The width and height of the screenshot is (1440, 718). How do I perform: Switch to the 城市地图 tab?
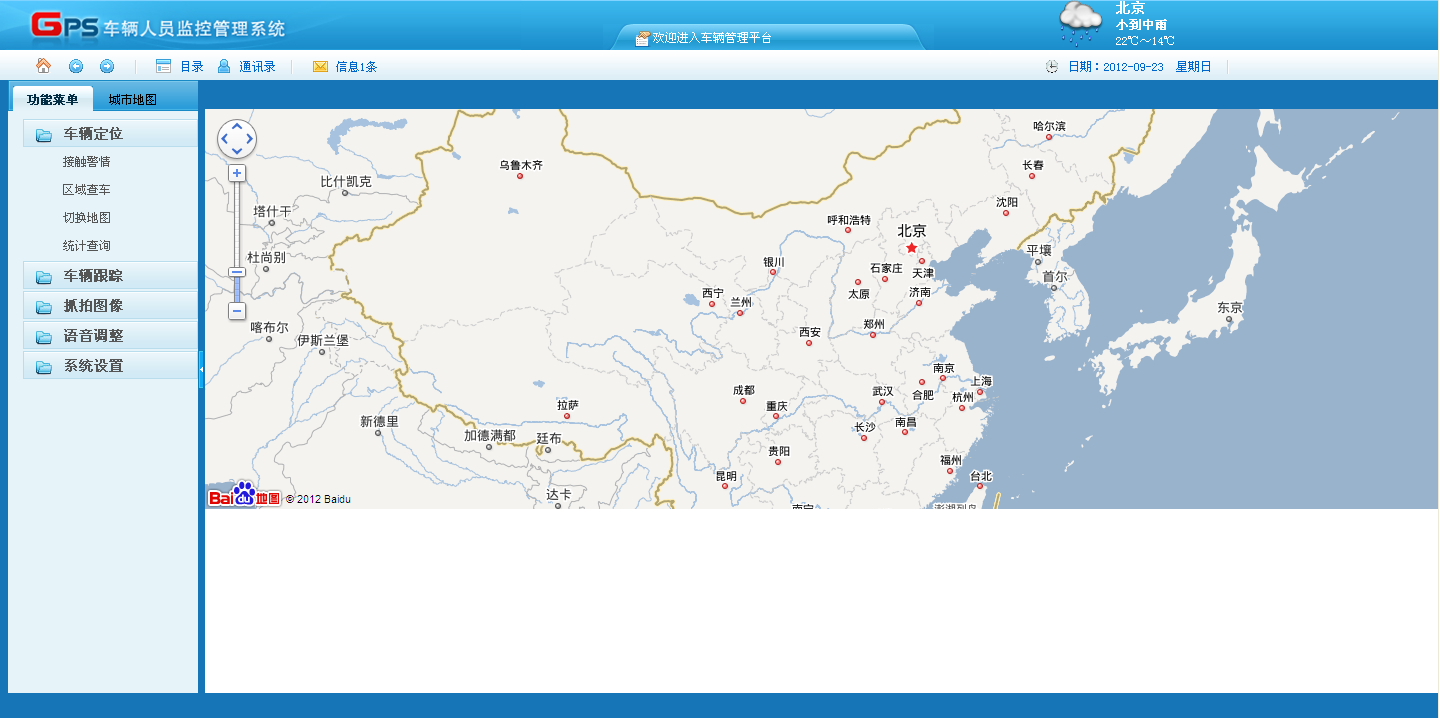[x=133, y=99]
